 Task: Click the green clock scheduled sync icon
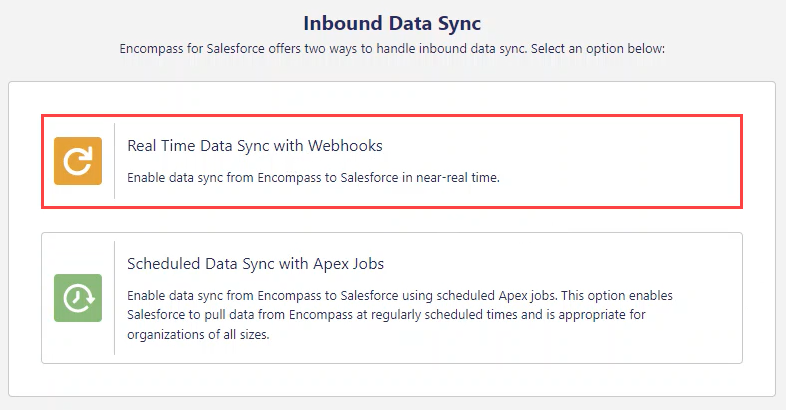pyautogui.click(x=78, y=298)
